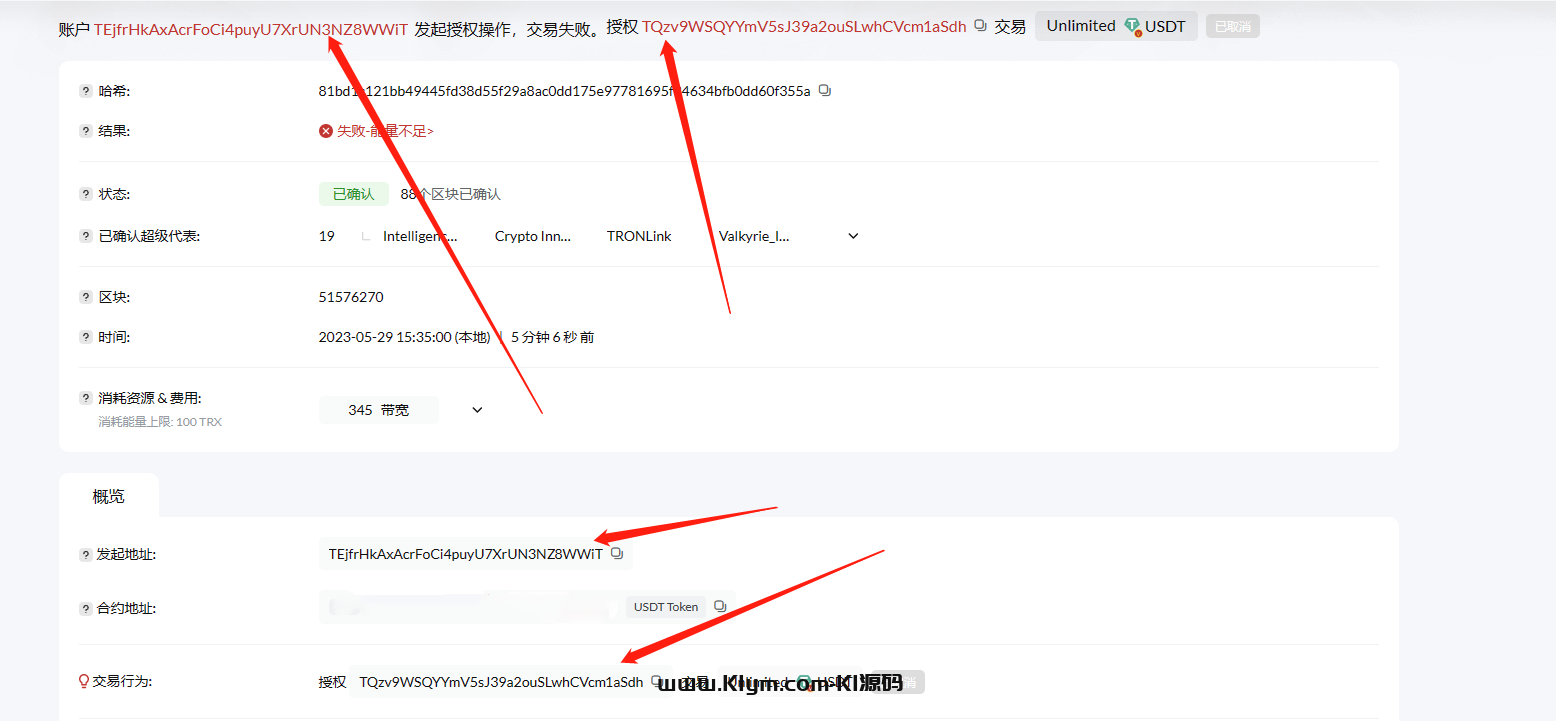Copy the address in the 发起地址 row
1556x721 pixels.
[x=617, y=553]
